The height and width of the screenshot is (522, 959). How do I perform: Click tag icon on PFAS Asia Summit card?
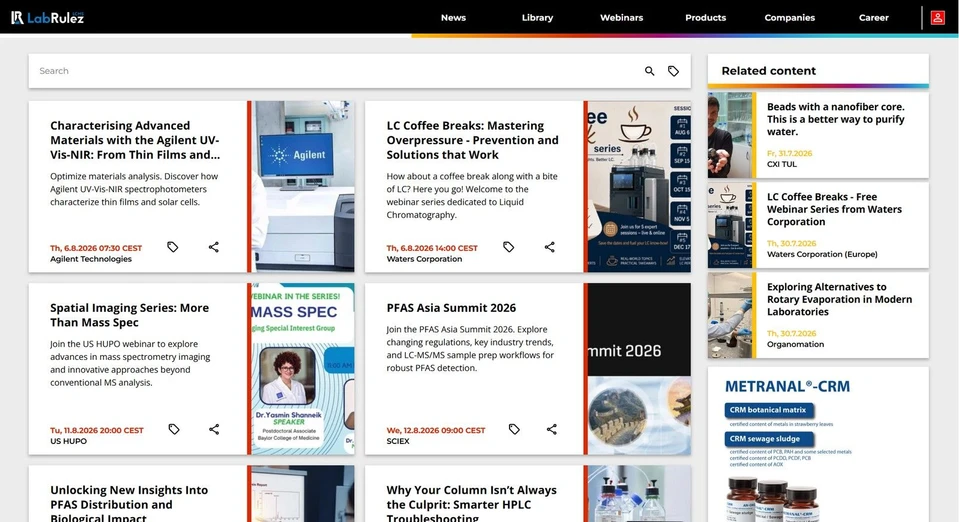coord(514,429)
